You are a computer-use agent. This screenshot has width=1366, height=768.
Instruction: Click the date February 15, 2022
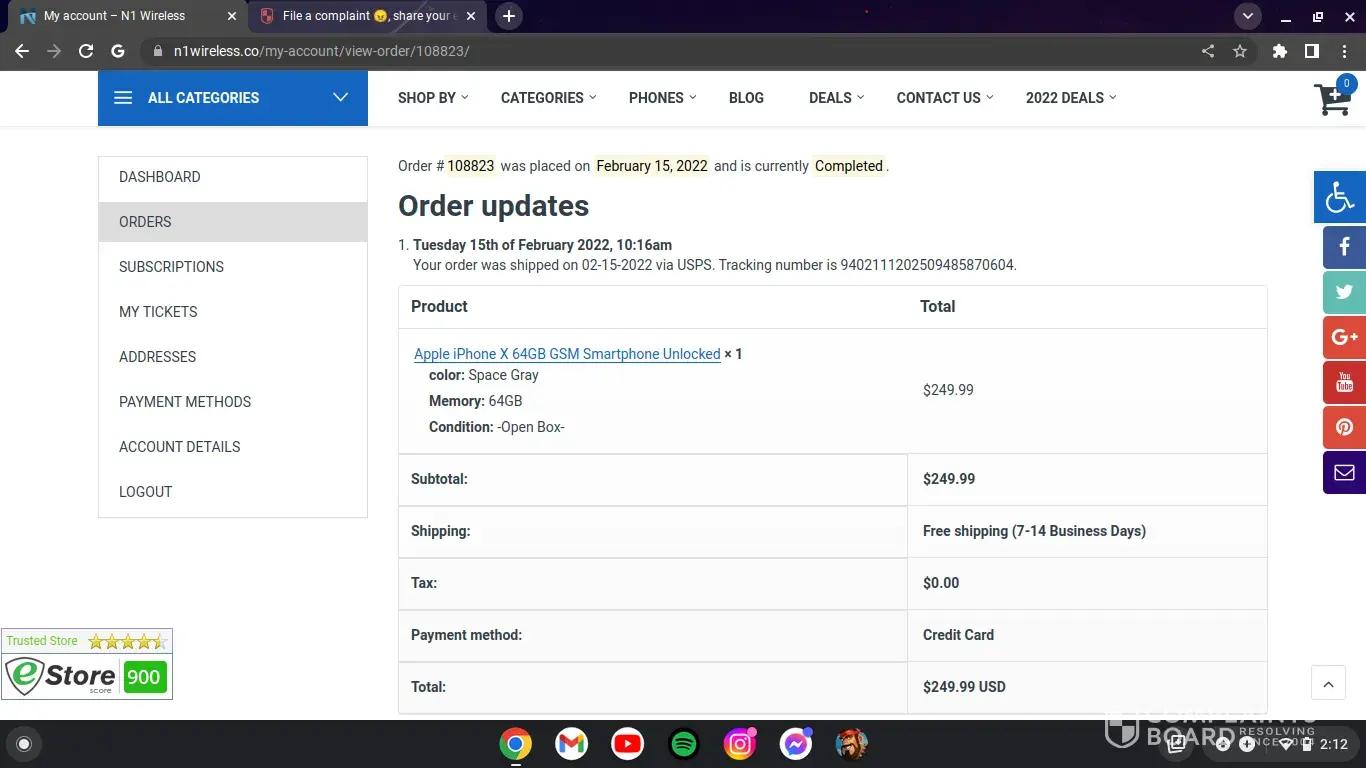tap(652, 166)
